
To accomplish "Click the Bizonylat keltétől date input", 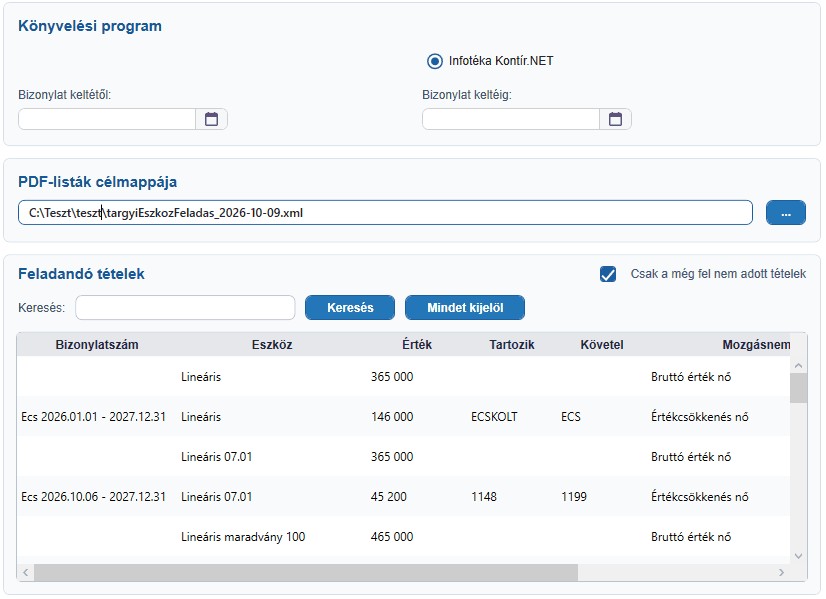I will (x=107, y=119).
